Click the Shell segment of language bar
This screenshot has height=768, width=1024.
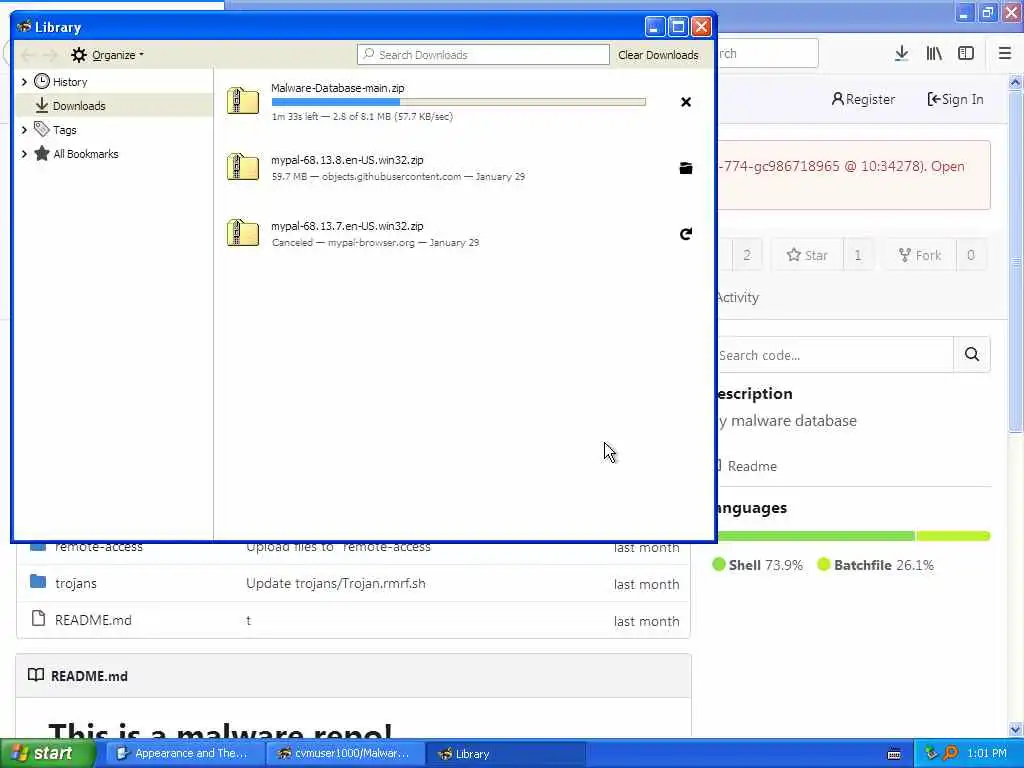coord(816,536)
